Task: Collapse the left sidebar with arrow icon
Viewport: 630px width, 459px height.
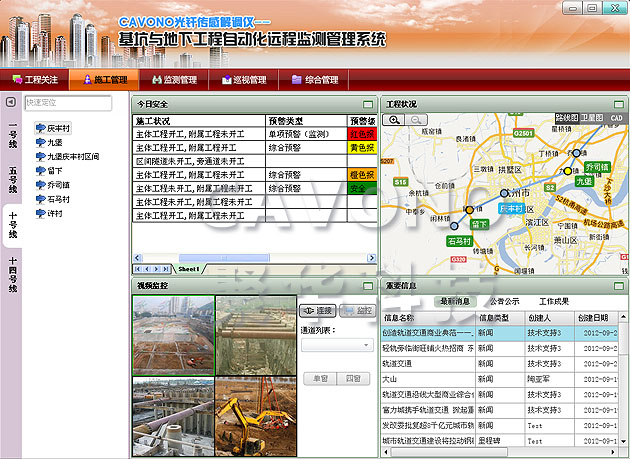Action: tap(9, 102)
